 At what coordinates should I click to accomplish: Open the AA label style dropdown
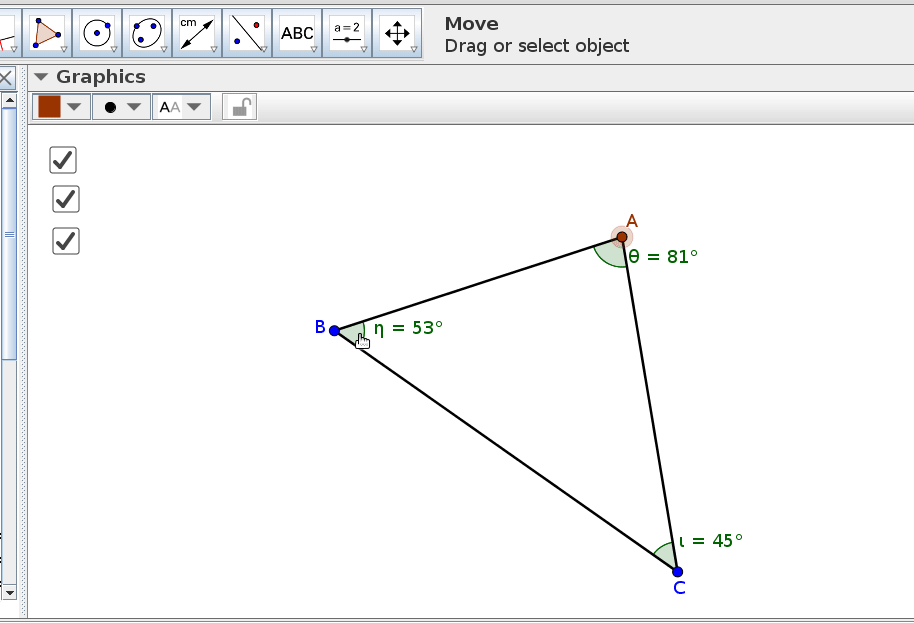click(x=181, y=107)
